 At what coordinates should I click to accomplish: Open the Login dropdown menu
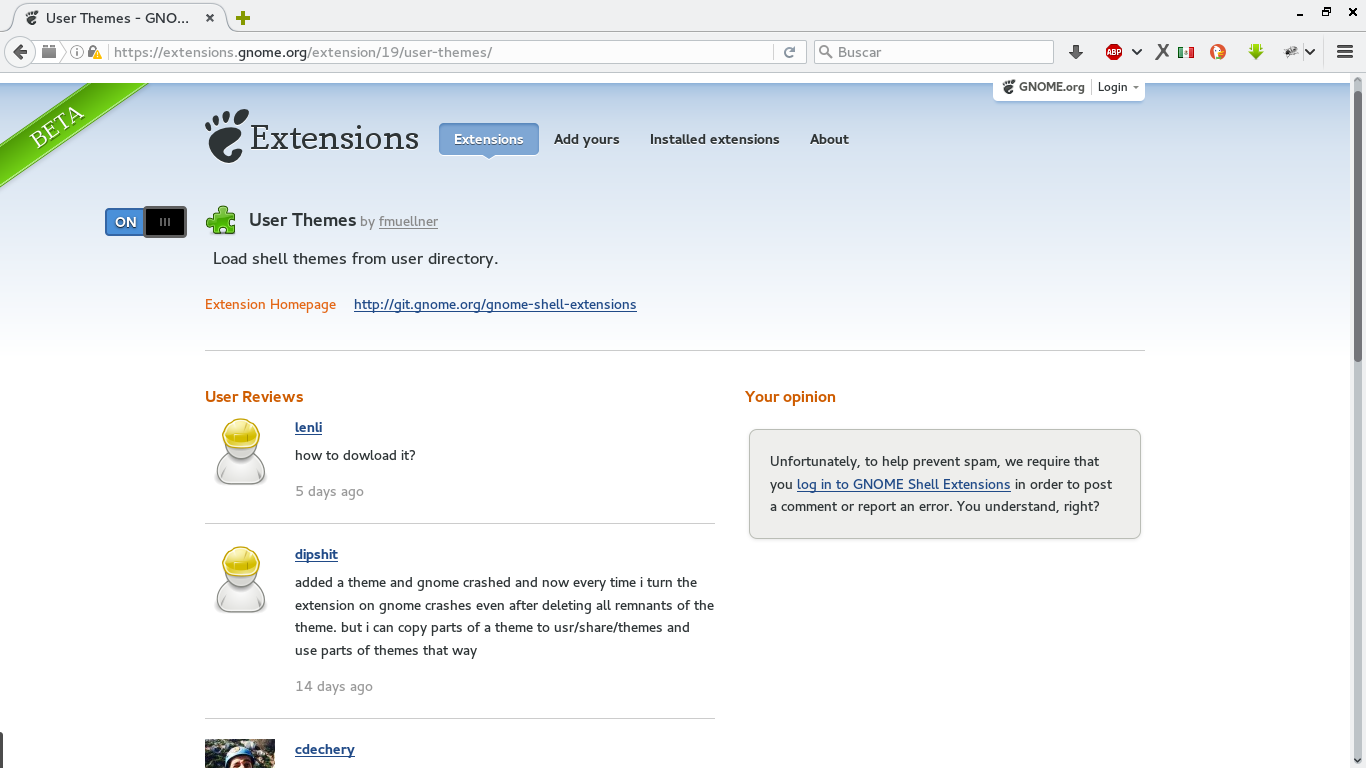tap(1118, 87)
